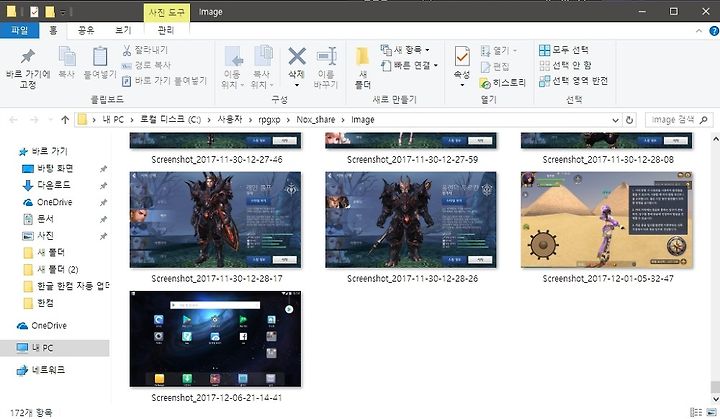
Task: Click Edit (편집) in ribbon
Action: point(495,67)
